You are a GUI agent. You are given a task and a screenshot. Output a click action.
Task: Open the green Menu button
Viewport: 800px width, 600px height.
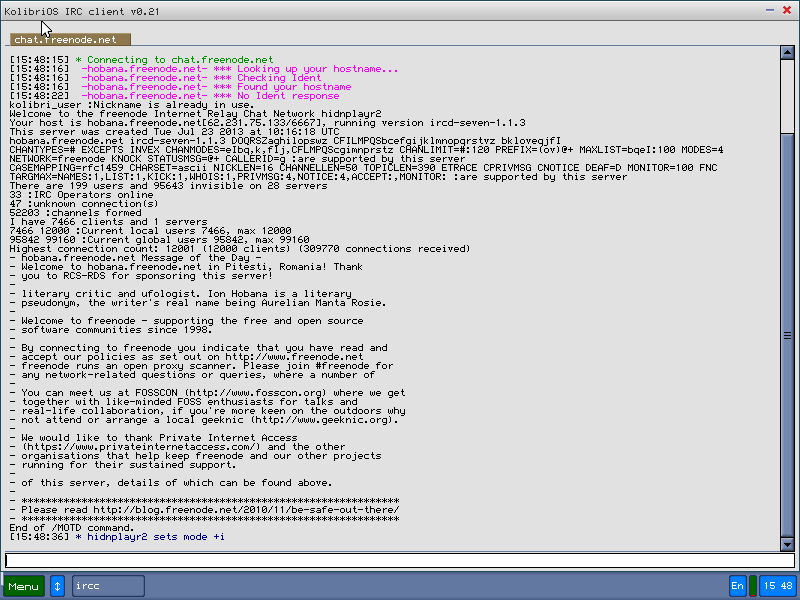[24, 586]
